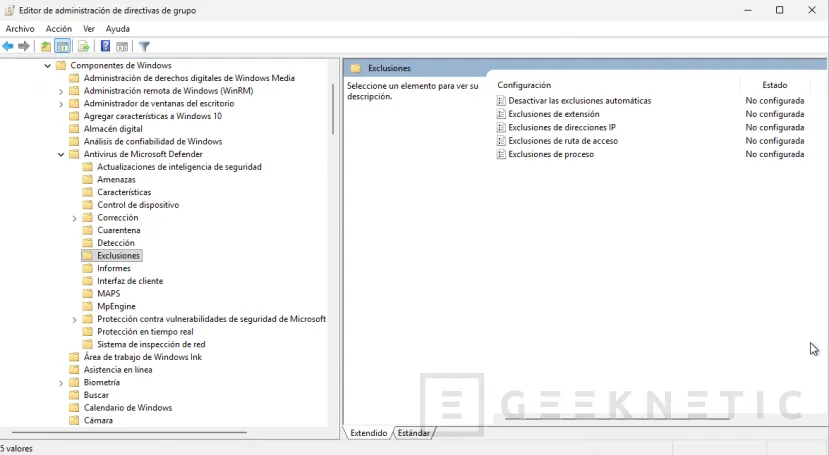Select Agregar características a Windows 10
This screenshot has width=829, height=455.
(x=153, y=116)
